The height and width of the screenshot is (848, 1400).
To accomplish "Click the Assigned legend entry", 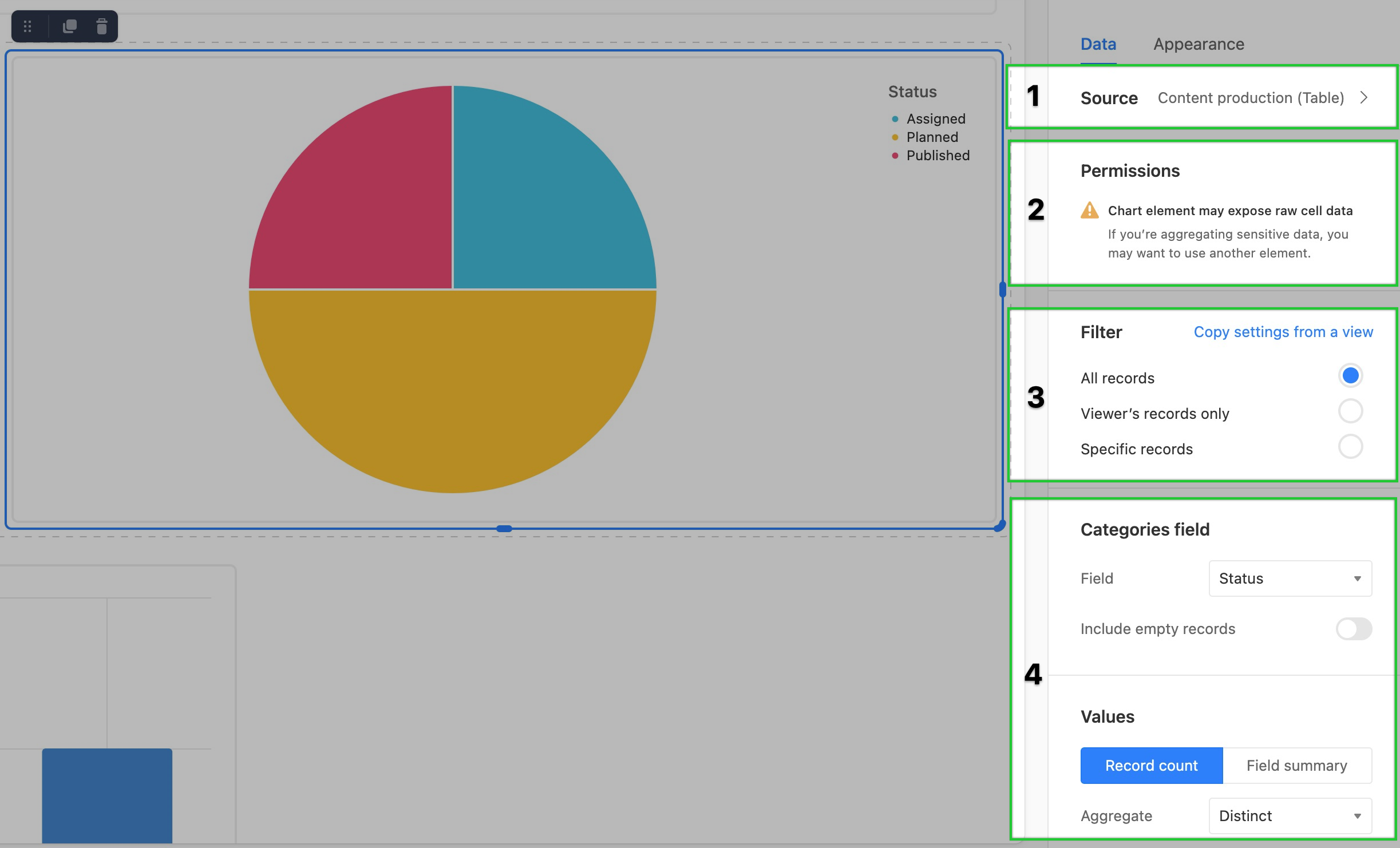I will [x=928, y=119].
